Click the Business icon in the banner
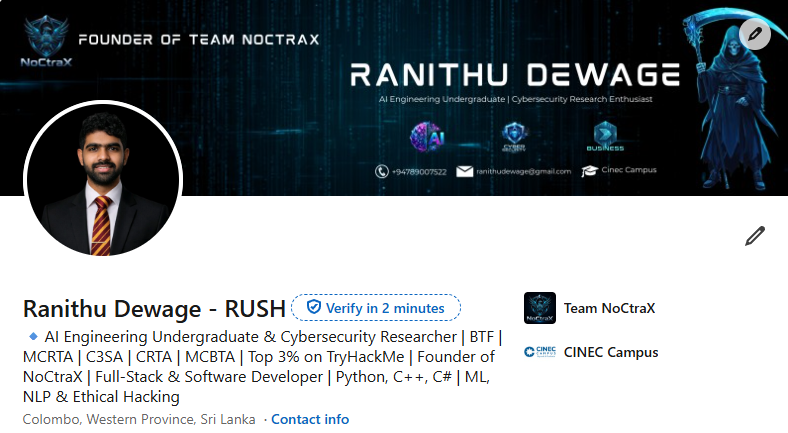This screenshot has width=788, height=433. coord(605,137)
